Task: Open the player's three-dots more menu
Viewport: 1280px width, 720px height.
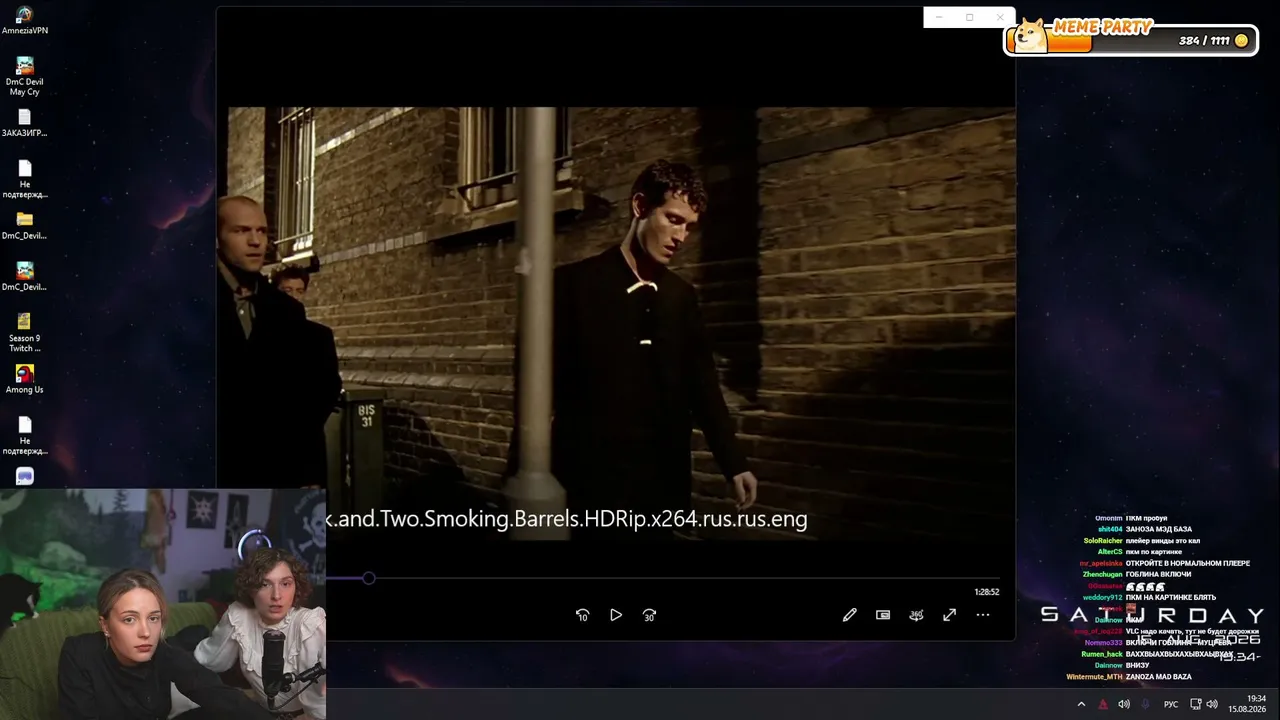Action: 983,615
